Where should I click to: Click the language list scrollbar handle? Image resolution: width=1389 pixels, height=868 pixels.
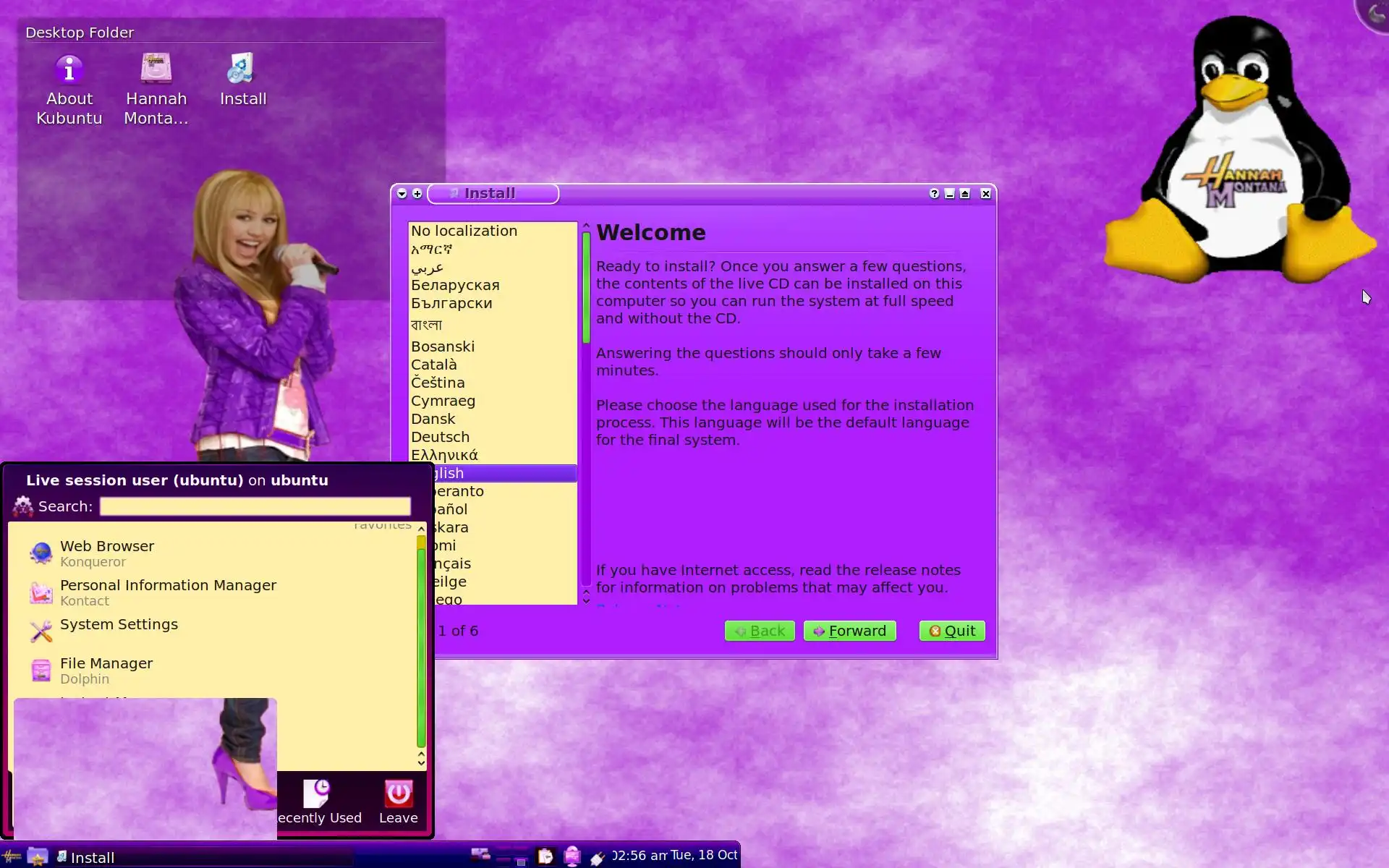[586, 288]
